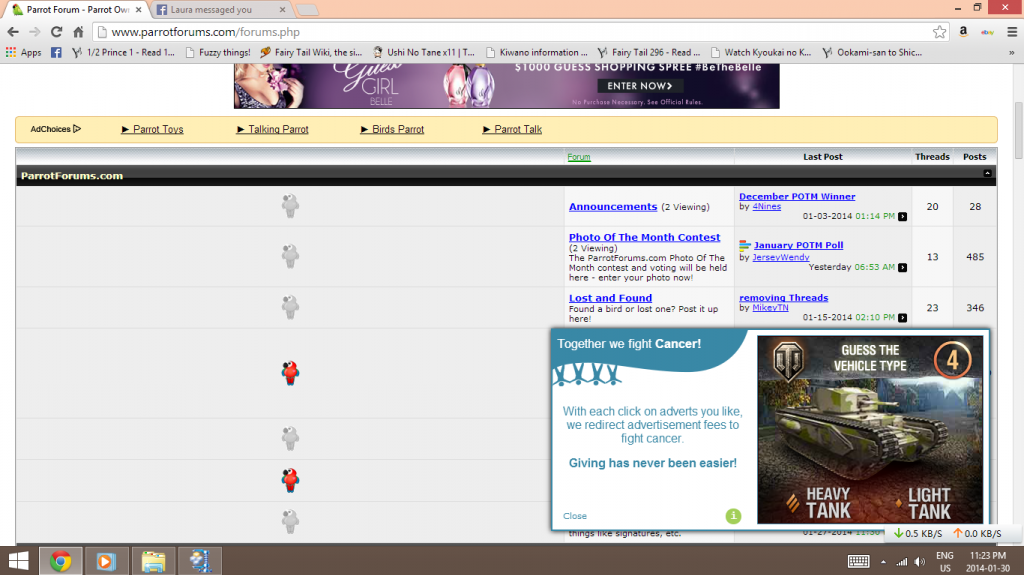This screenshot has width=1024, height=575.
Task: Click the second red parrot new-posts icon
Action: [x=290, y=480]
